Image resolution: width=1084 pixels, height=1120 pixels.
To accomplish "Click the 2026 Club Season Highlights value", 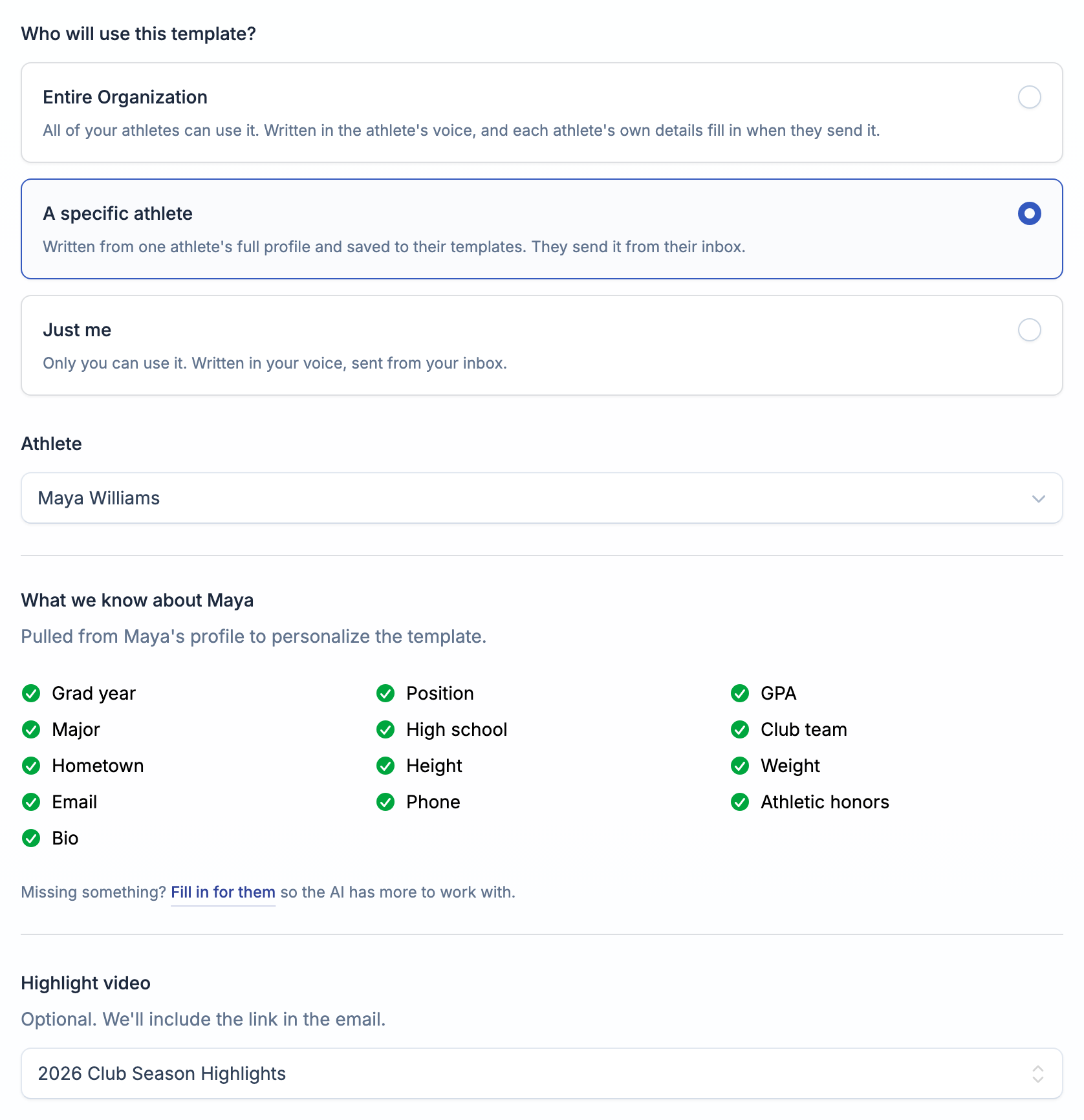I will [x=162, y=1073].
